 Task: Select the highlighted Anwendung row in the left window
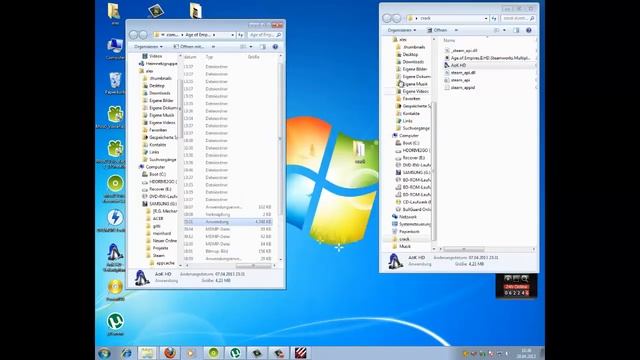(227, 222)
